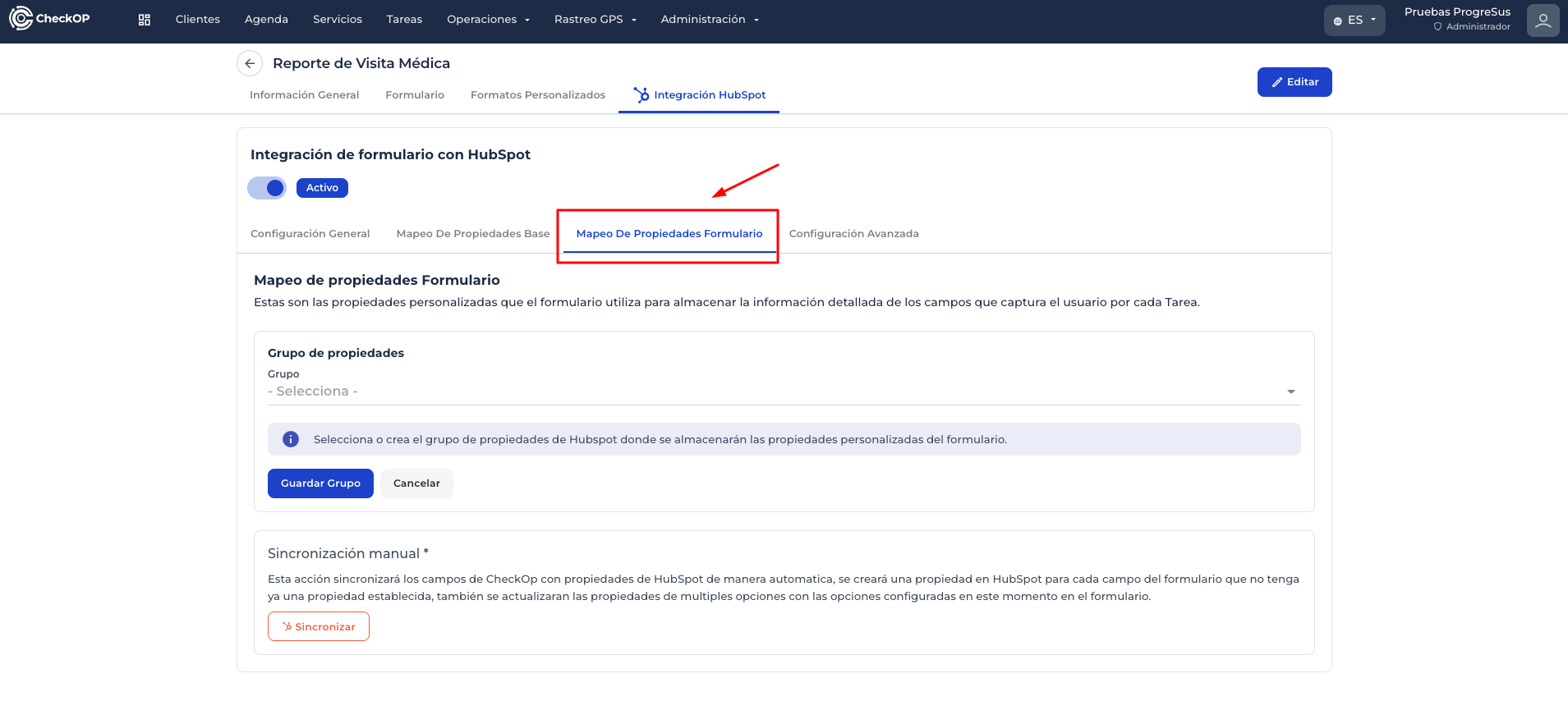Open the dashboard grid icon
Screen dimensions: 1568x701
click(145, 20)
